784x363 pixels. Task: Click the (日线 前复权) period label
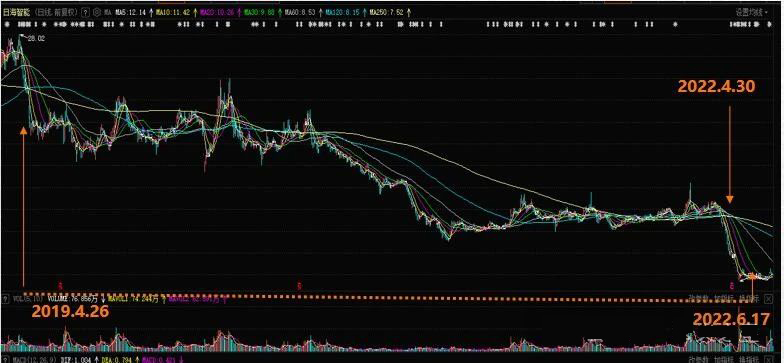pos(57,12)
